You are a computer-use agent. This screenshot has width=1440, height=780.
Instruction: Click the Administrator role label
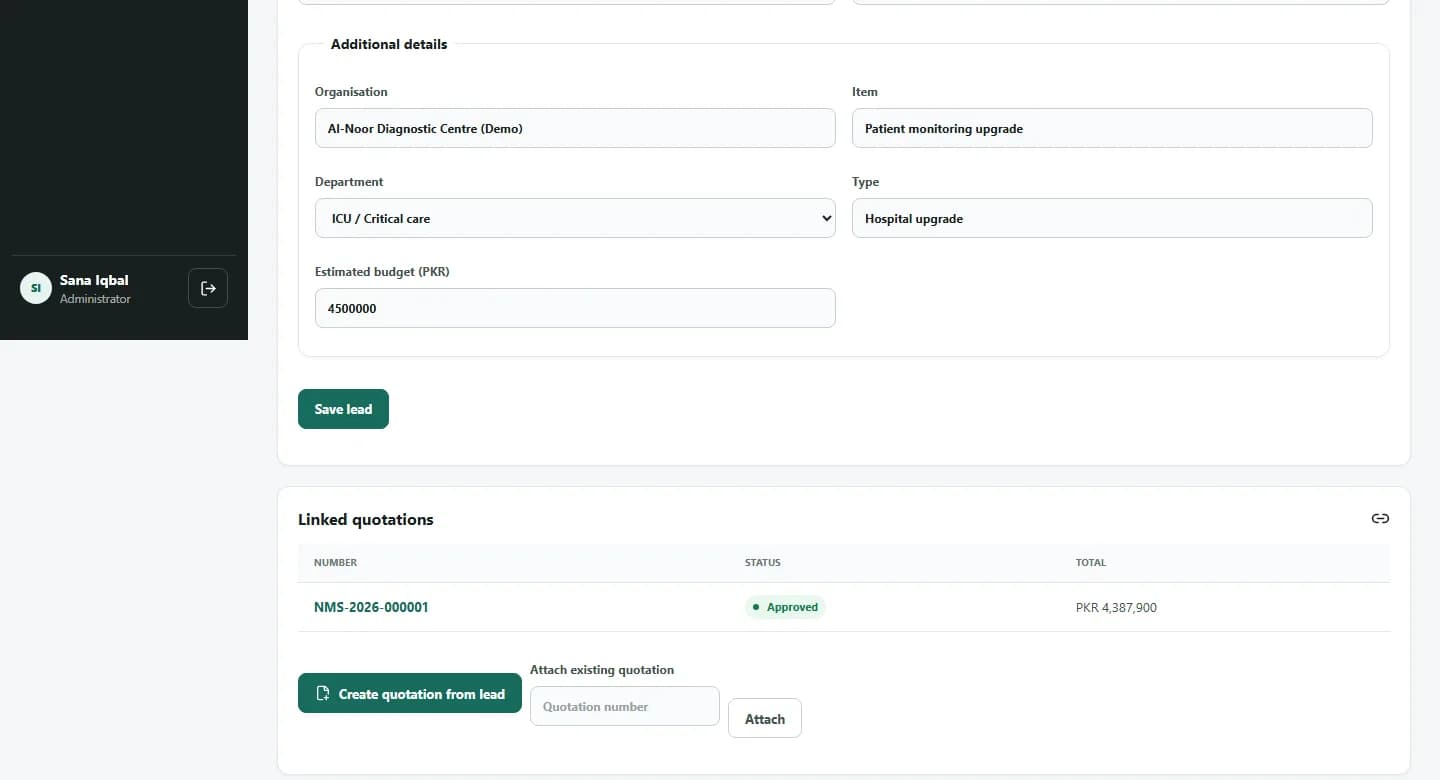95,299
